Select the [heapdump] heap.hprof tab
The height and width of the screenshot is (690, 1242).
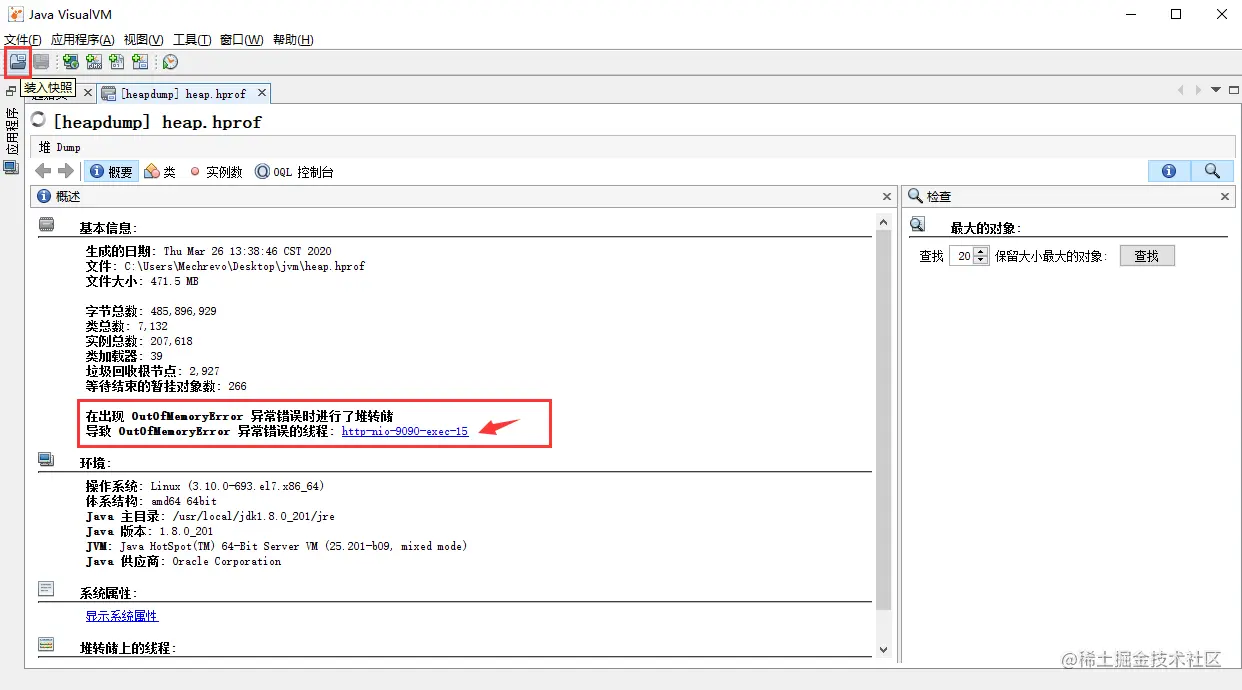(x=185, y=93)
